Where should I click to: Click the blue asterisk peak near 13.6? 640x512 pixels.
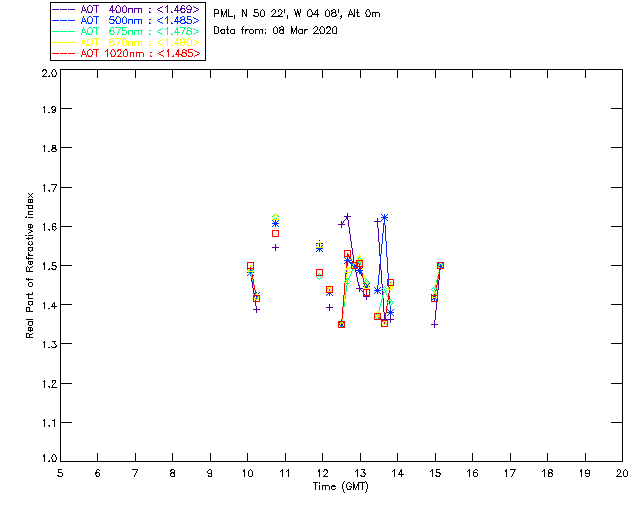[384, 217]
